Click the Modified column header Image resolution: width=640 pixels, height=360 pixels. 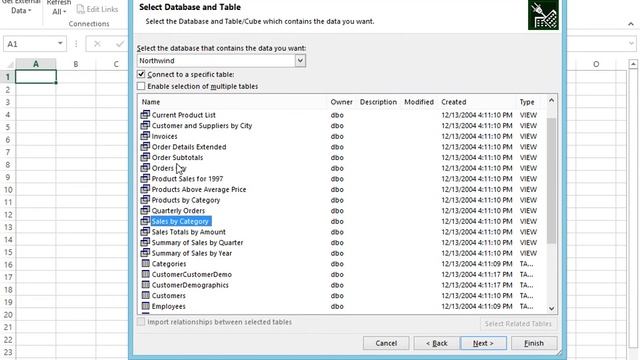pos(419,102)
